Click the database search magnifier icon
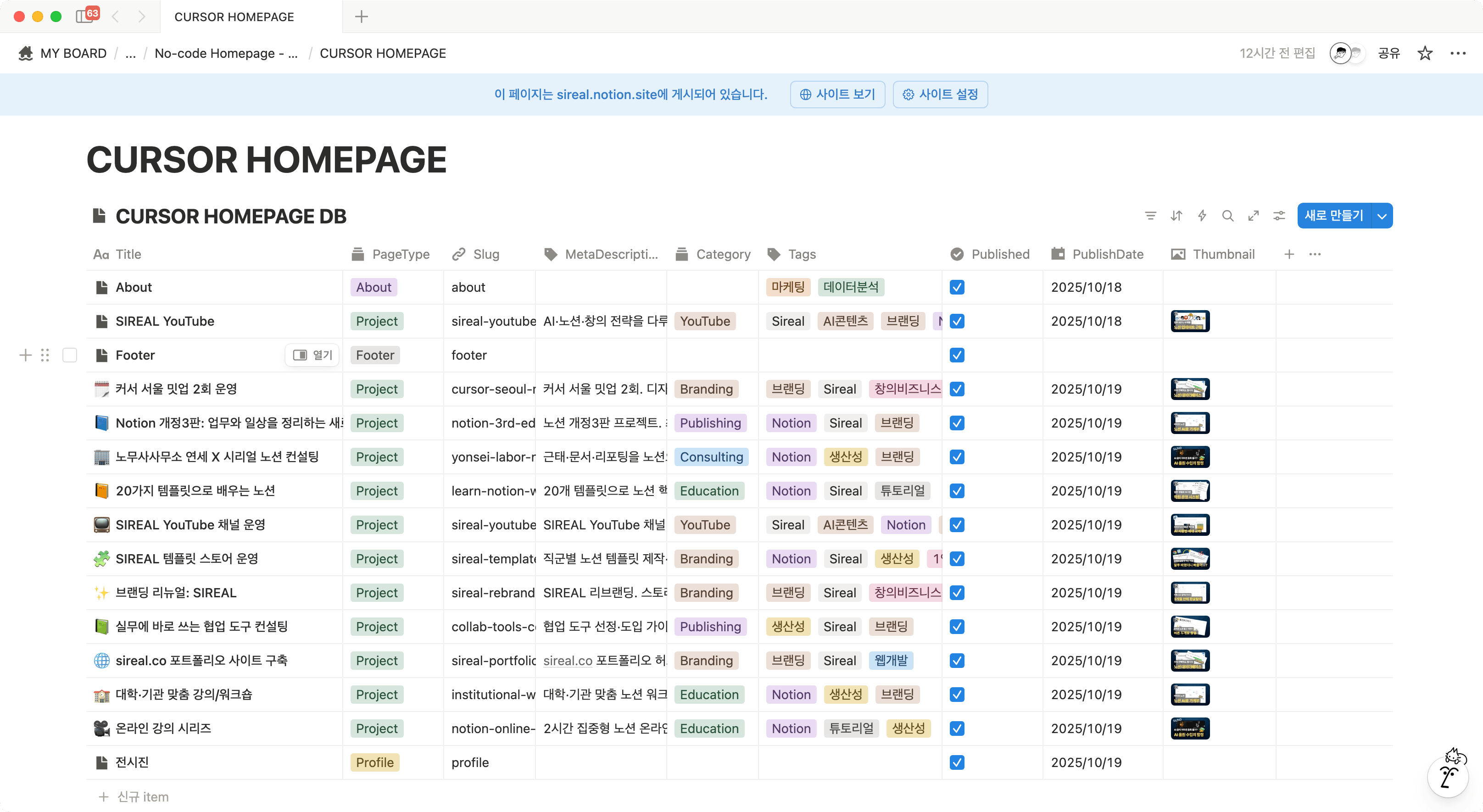1483x812 pixels. pos(1227,216)
